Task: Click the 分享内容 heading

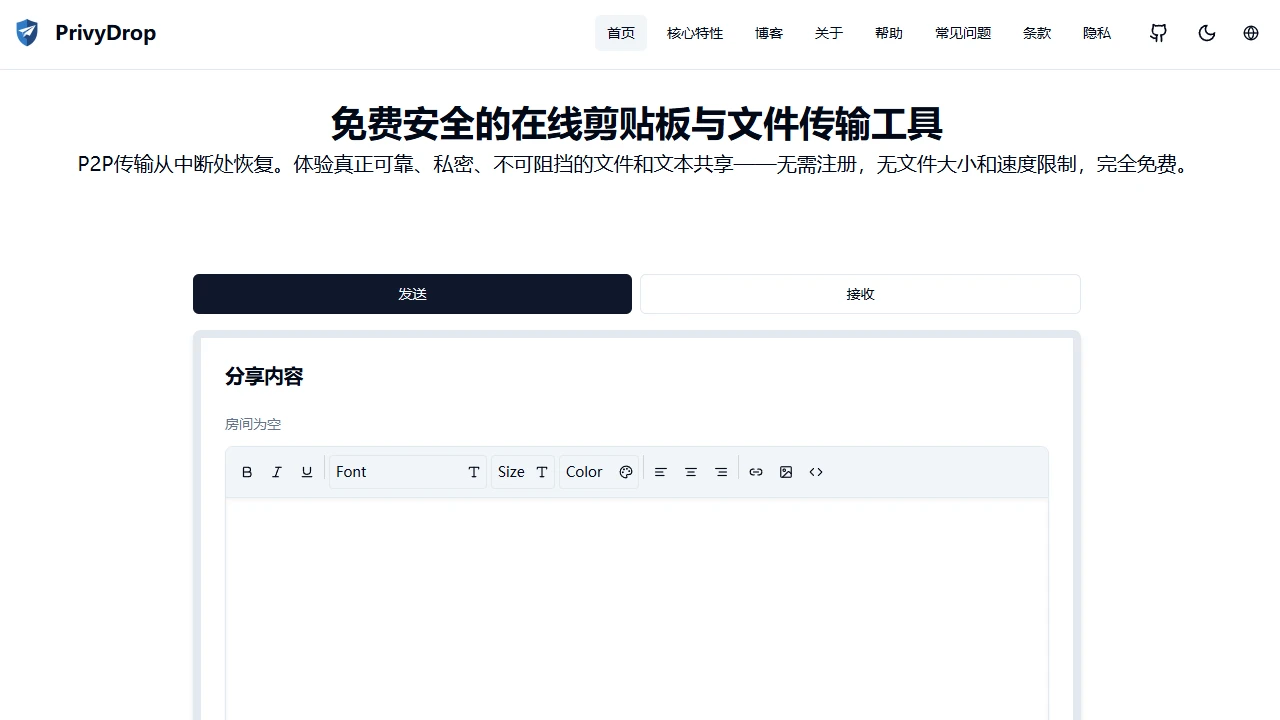Action: (x=264, y=376)
